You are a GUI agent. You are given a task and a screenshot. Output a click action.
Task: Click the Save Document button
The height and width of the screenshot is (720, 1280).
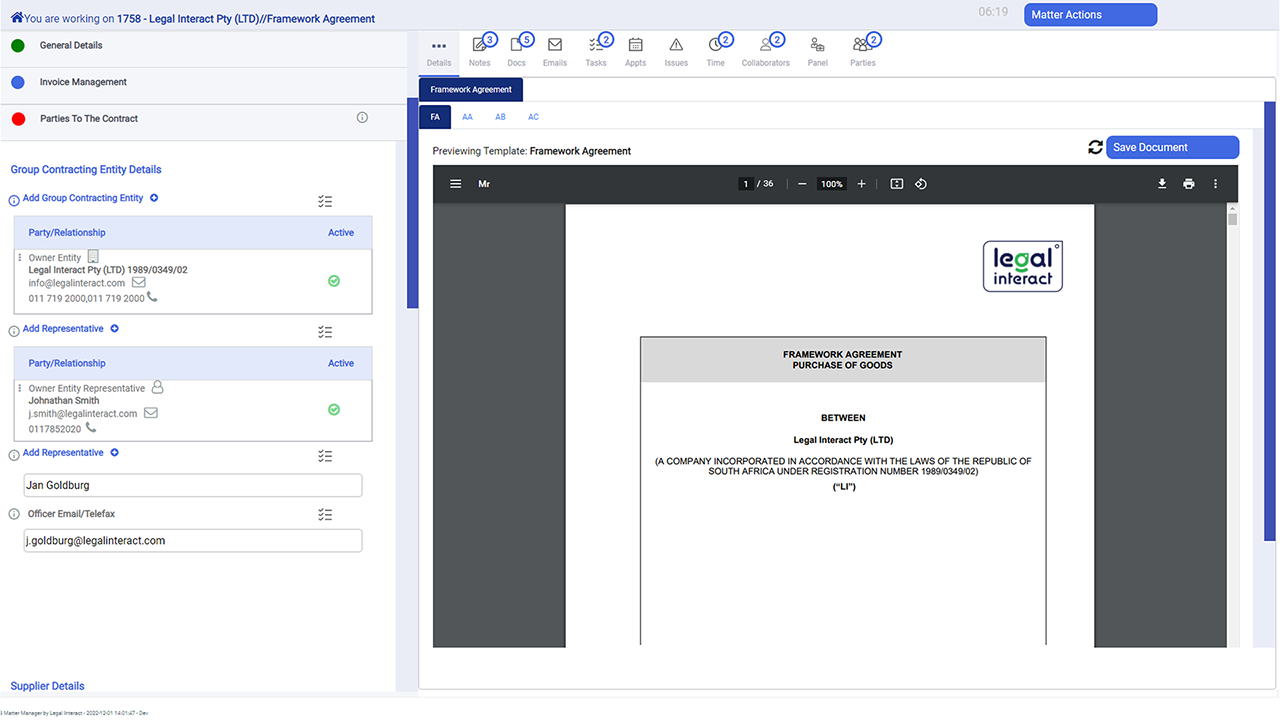click(x=1172, y=147)
